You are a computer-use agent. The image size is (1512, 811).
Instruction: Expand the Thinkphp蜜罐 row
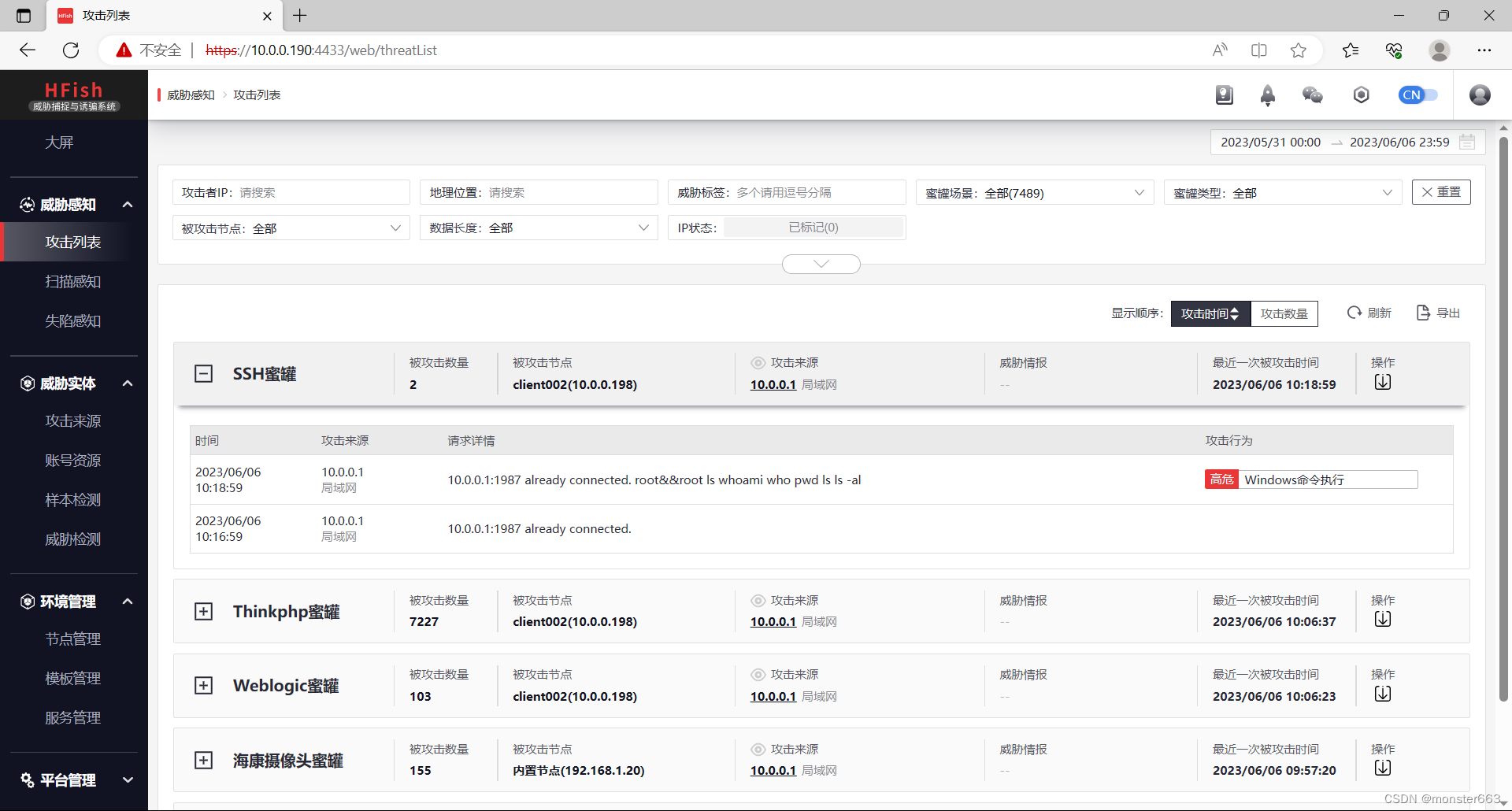204,612
